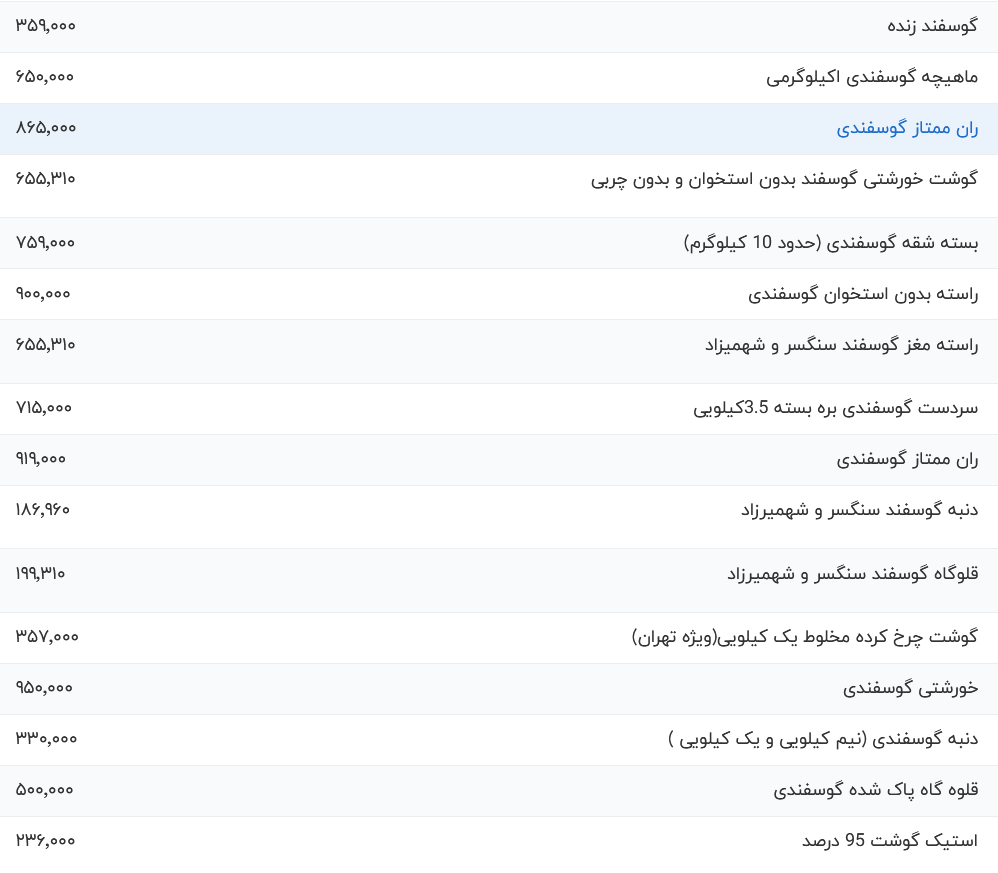The height and width of the screenshot is (873, 998).
Task: Click راسته بدون استخوان گوسفندی item
Action: (x=863, y=294)
